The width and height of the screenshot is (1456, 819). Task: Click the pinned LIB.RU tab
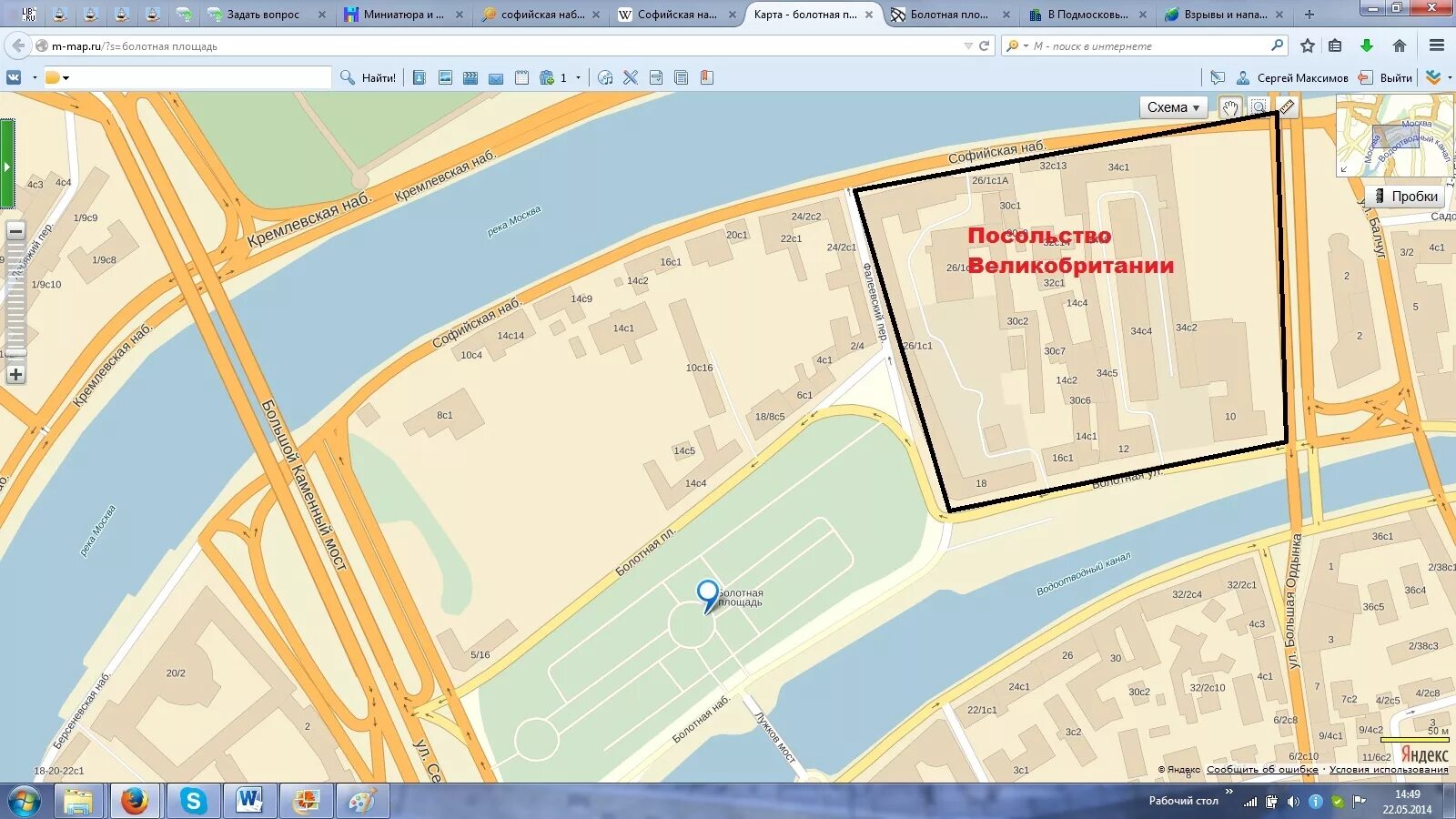pyautogui.click(x=28, y=15)
